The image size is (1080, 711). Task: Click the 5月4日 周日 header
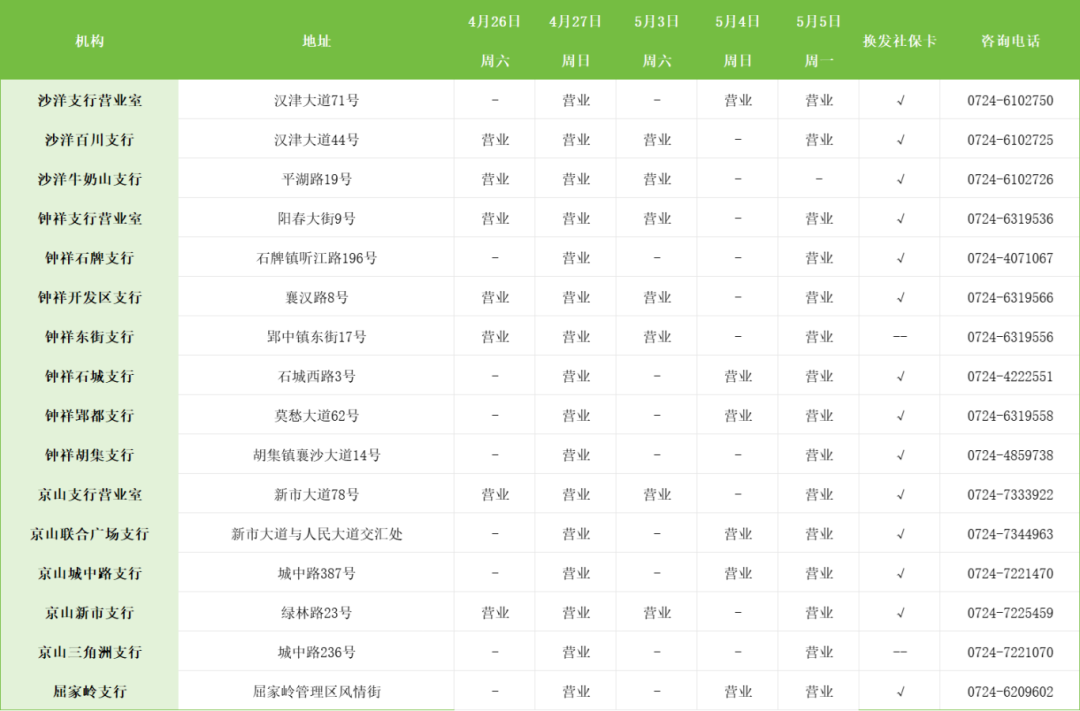pyautogui.click(x=738, y=41)
